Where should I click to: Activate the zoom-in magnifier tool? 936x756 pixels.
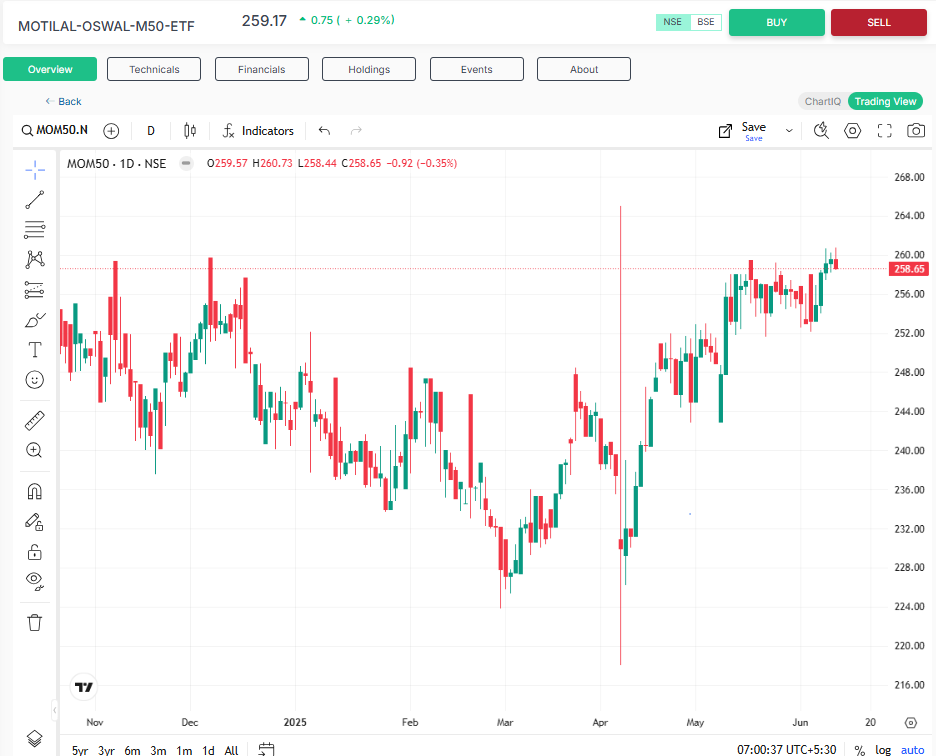(x=35, y=450)
